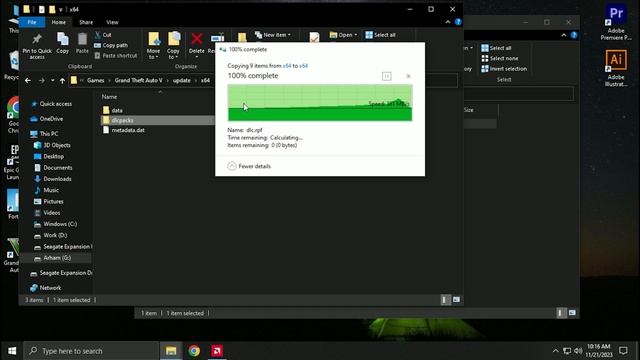
Task: Open Explorer help question mark icon
Action: [458, 22]
